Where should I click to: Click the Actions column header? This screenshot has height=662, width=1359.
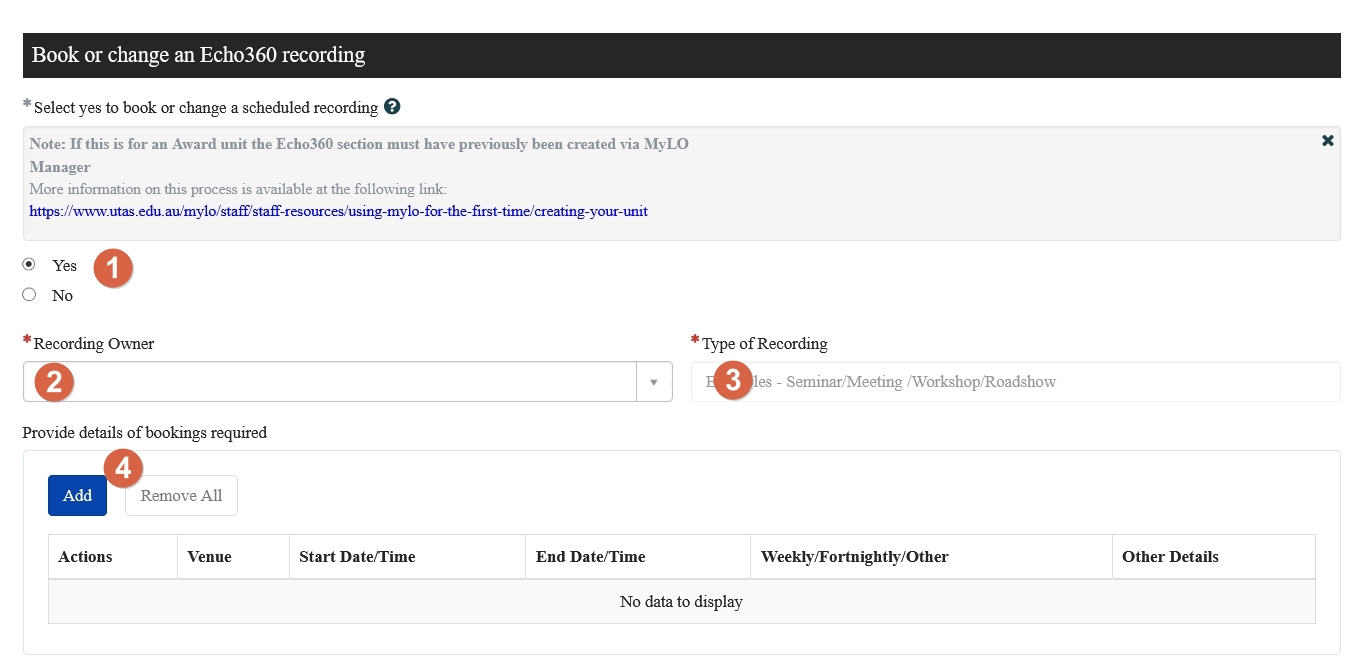pos(113,557)
